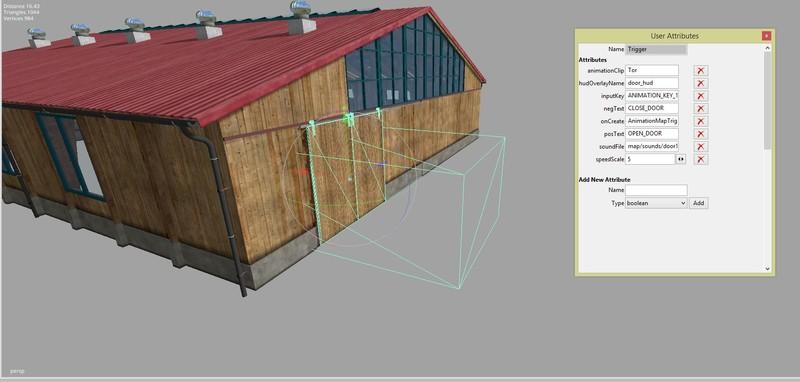The image size is (800, 382).
Task: Close the User Attributes window
Action: tap(766, 36)
